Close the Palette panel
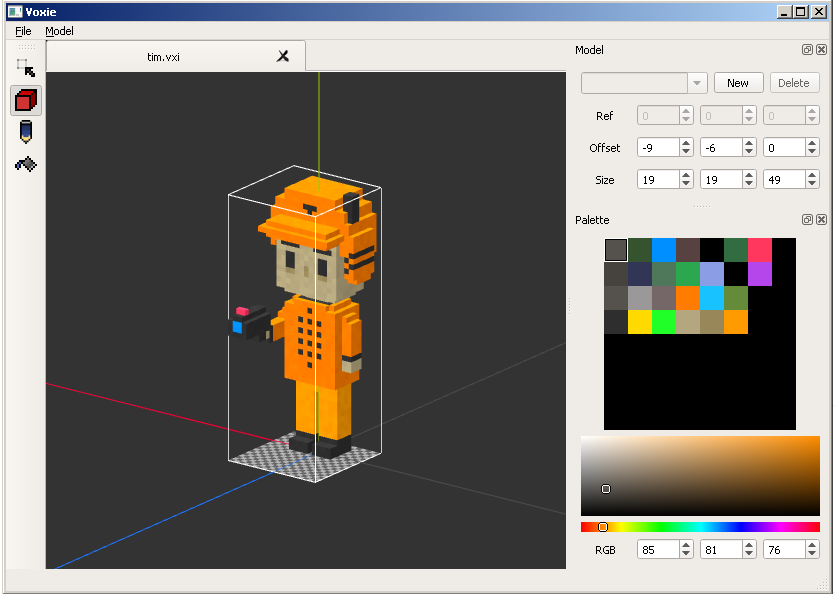Viewport: 835px width, 594px height. coord(821,220)
